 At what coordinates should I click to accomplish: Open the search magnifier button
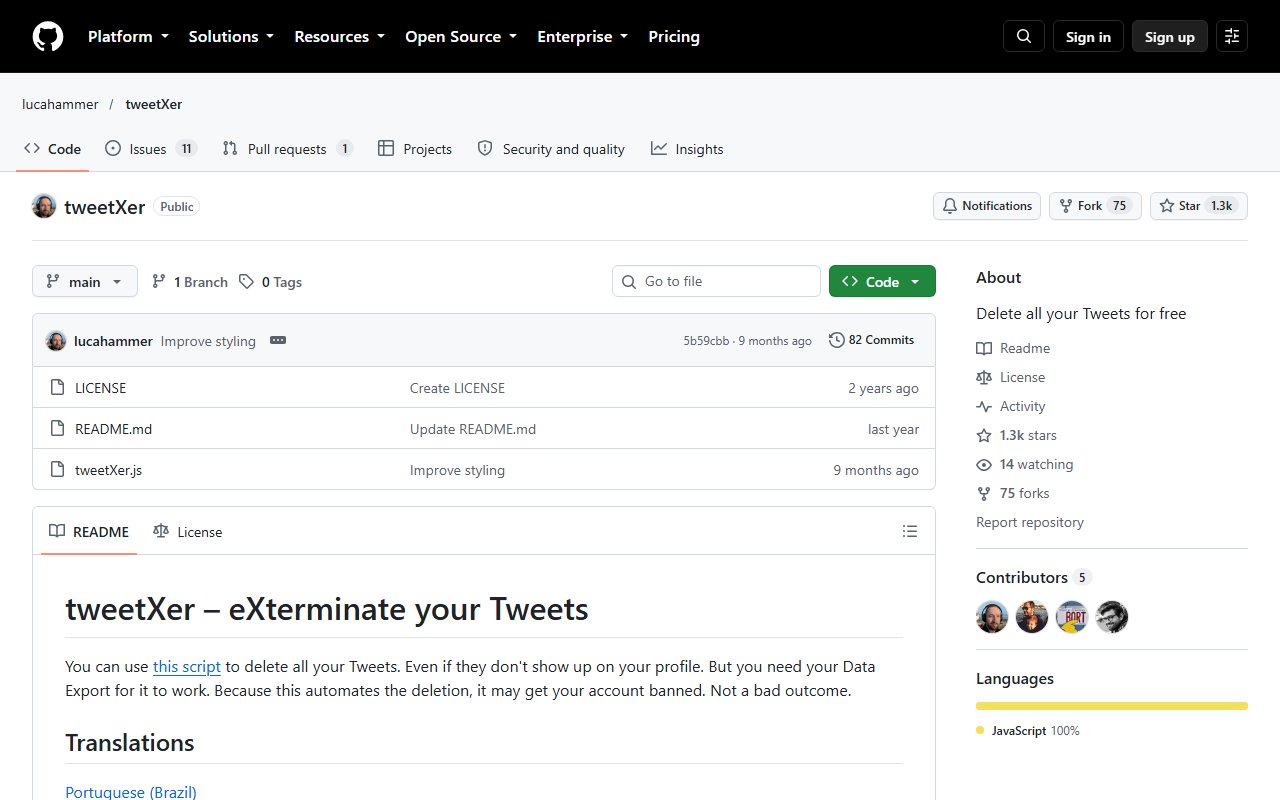[x=1024, y=37]
